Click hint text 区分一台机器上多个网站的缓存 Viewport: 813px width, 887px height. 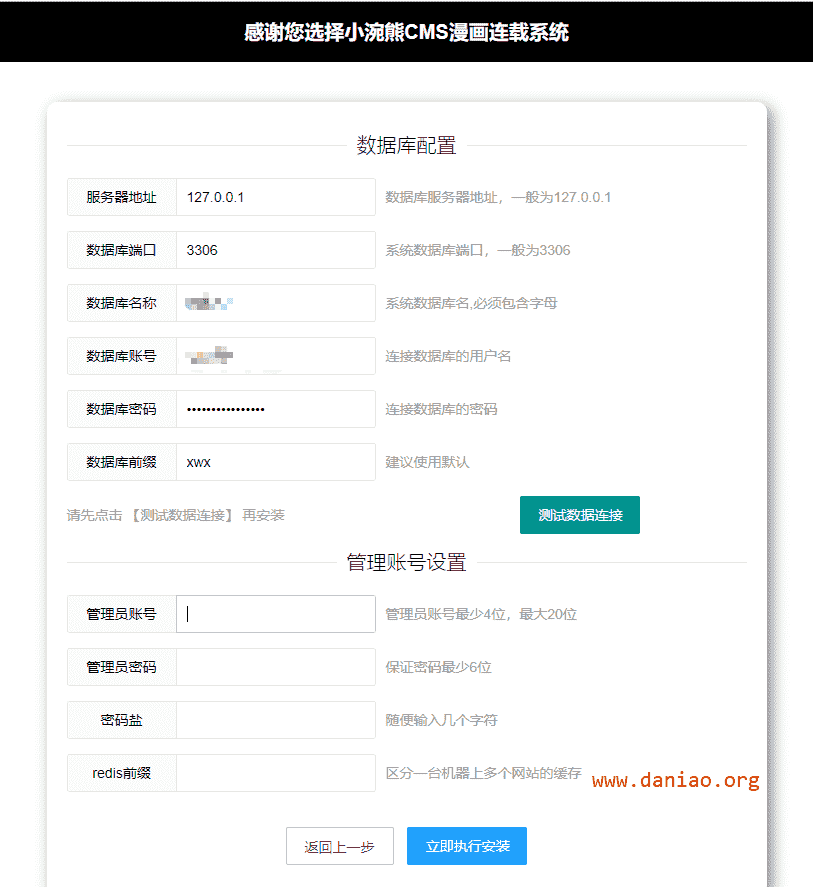click(483, 773)
